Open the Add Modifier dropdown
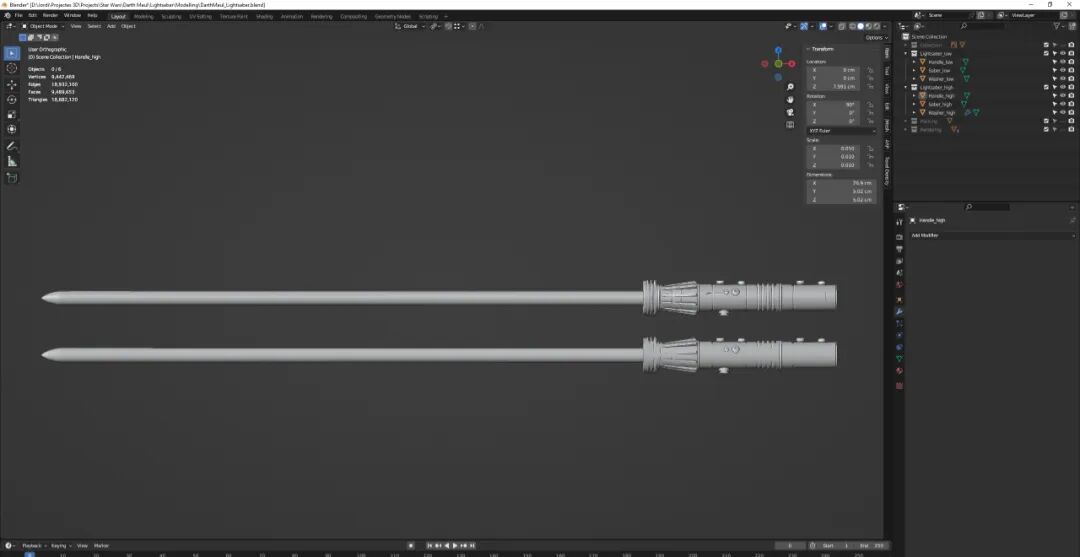The width and height of the screenshot is (1080, 557). pyautogui.click(x=992, y=235)
